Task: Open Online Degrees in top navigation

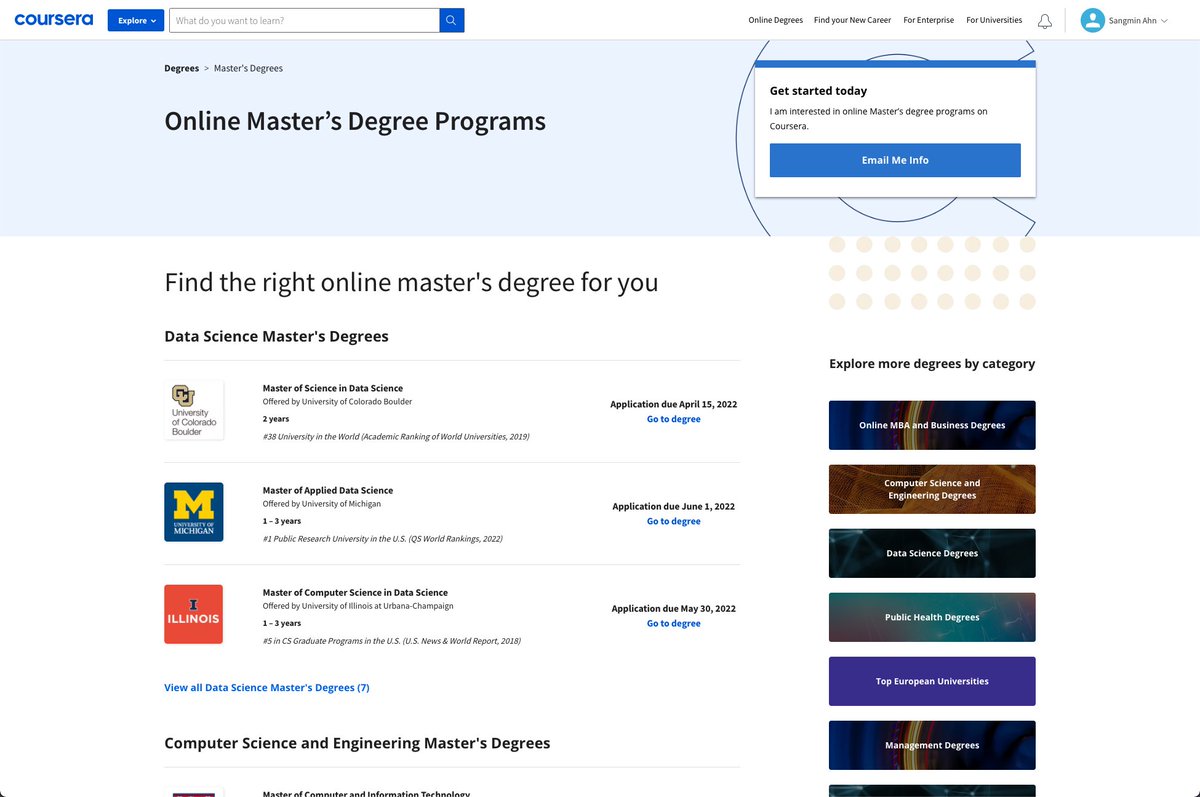Action: coord(775,20)
